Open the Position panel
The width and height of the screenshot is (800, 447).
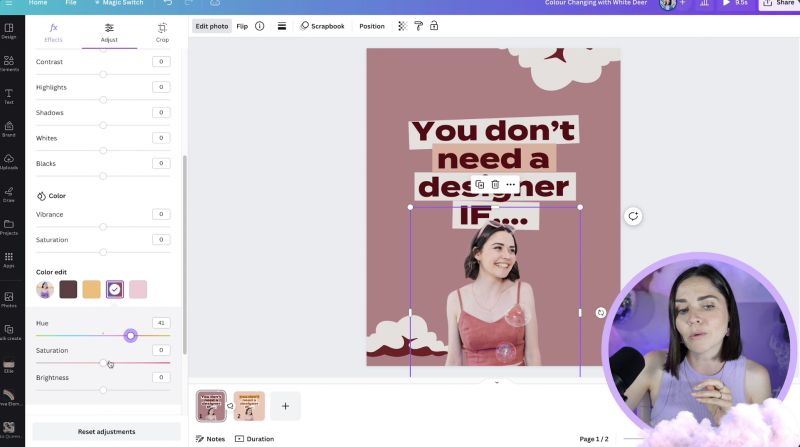click(x=372, y=26)
